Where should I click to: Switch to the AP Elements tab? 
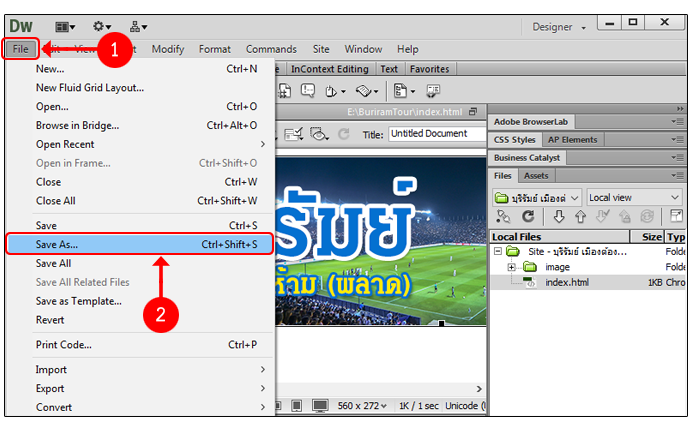(x=572, y=140)
